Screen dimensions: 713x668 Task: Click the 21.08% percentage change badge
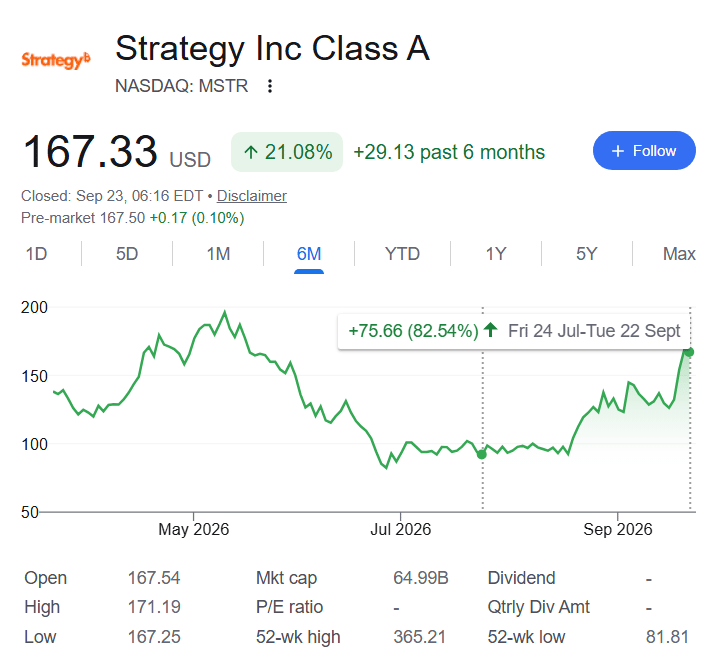tap(287, 152)
